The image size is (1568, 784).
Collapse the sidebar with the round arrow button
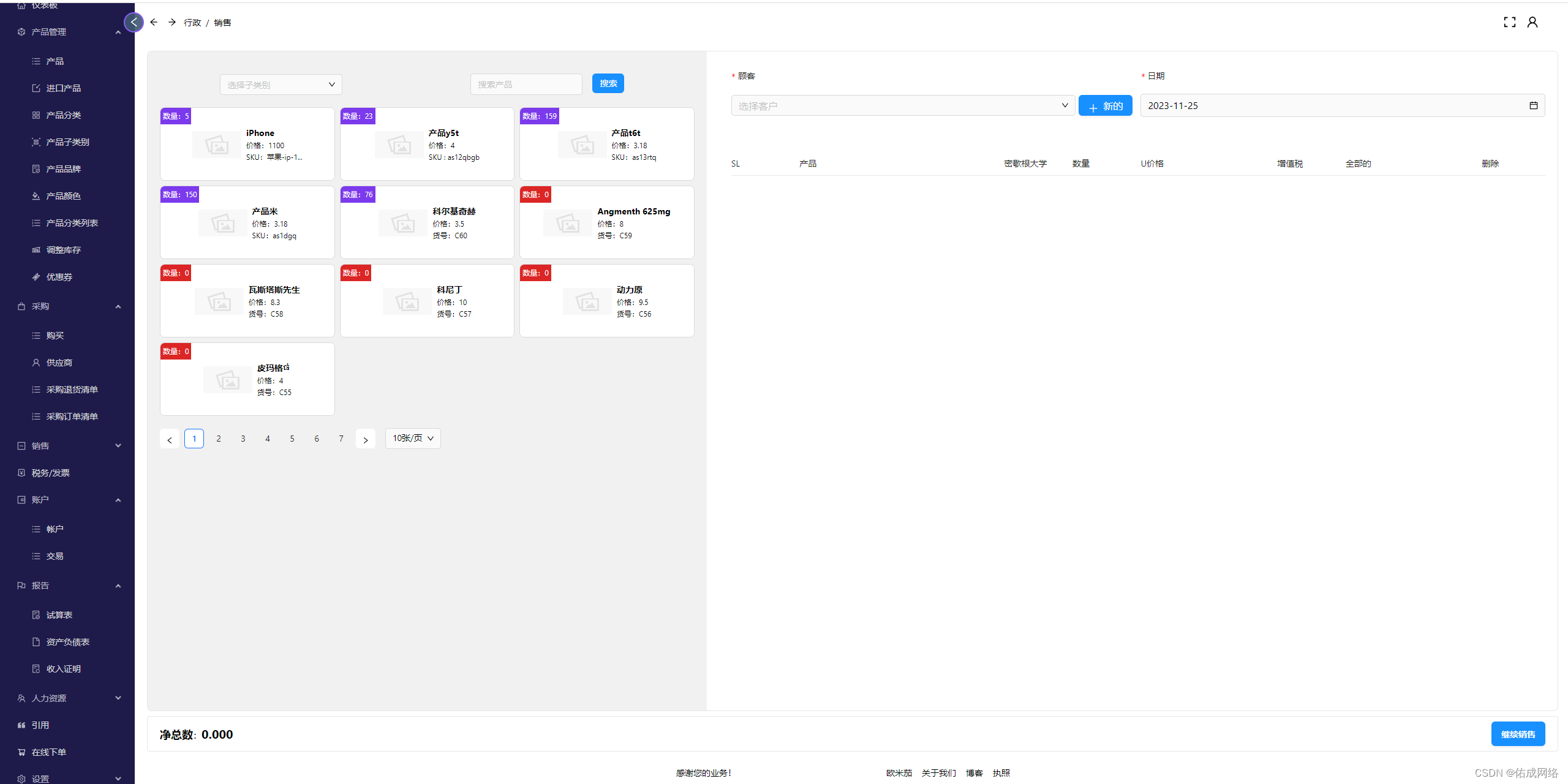coord(134,23)
